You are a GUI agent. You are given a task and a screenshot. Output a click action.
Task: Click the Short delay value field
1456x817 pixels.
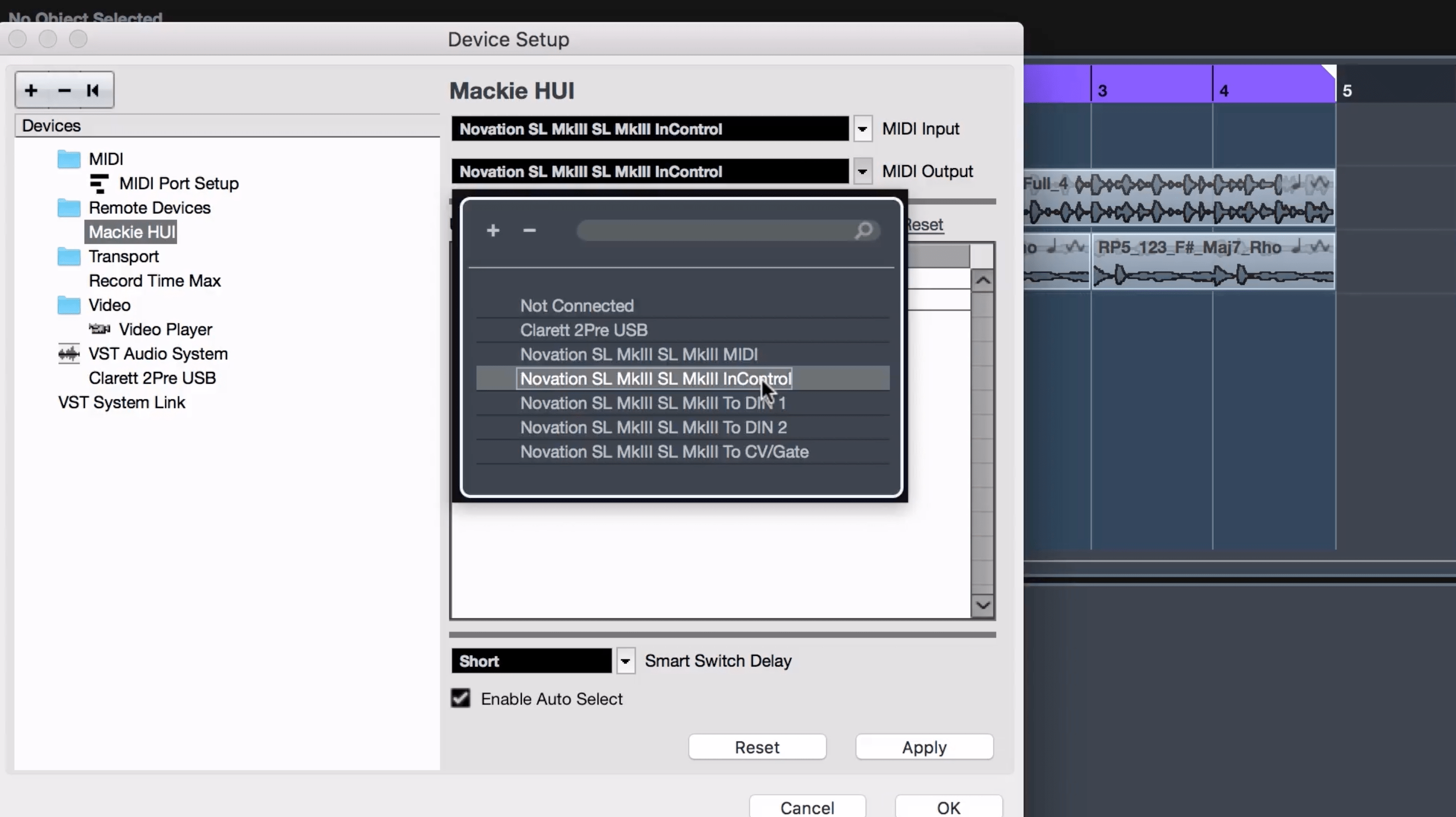click(531, 660)
